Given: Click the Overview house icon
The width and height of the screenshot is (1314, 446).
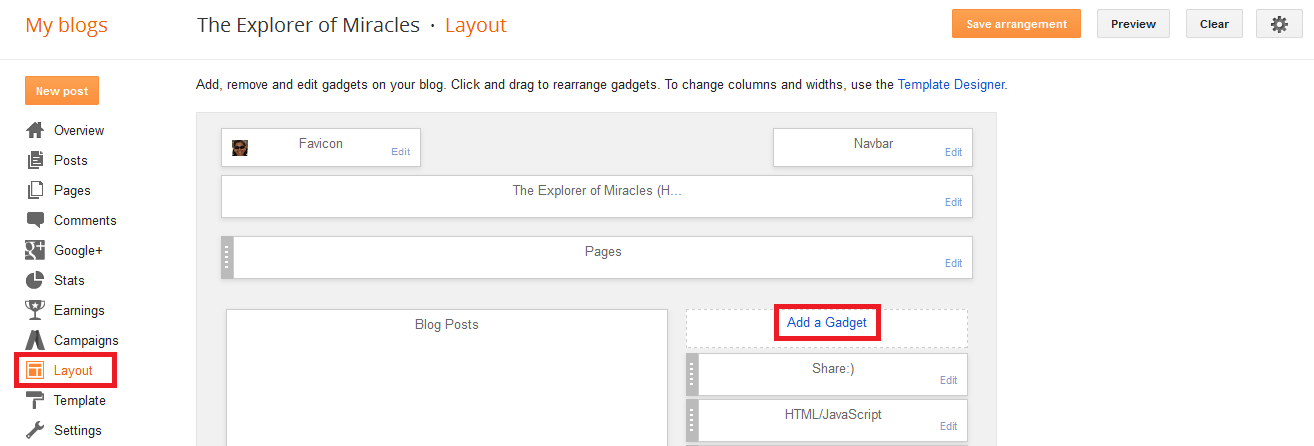Looking at the screenshot, I should (x=35, y=130).
